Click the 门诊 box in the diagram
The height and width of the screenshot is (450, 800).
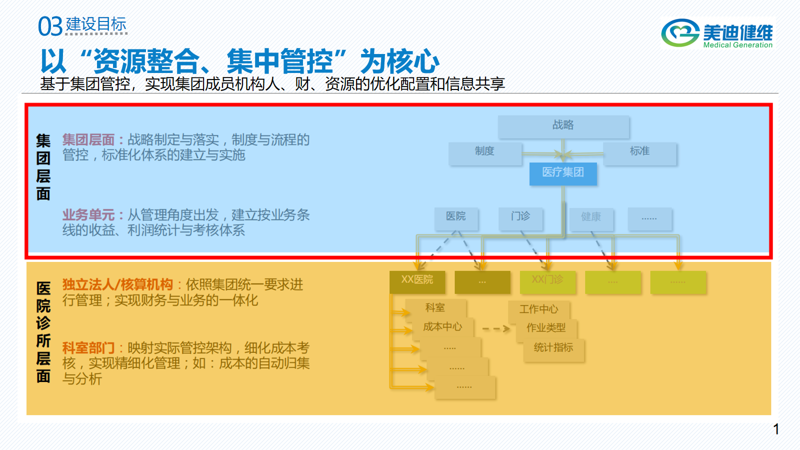pyautogui.click(x=520, y=217)
